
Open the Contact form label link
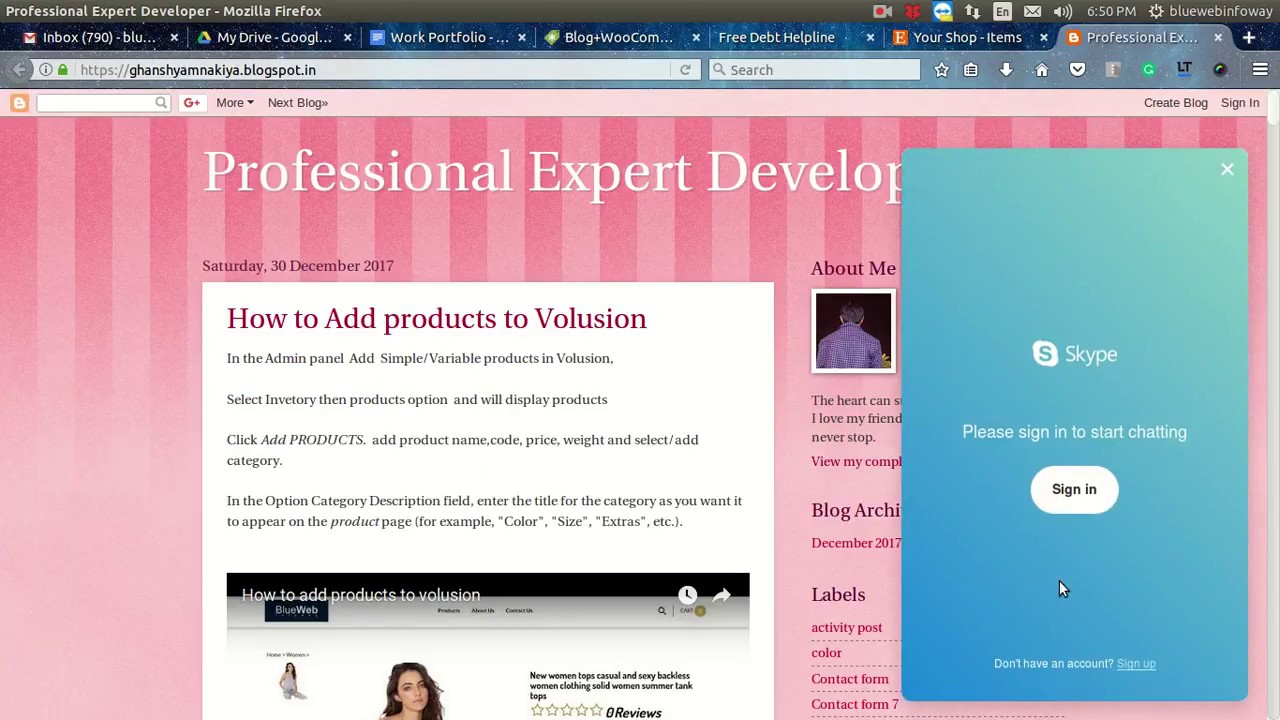850,679
